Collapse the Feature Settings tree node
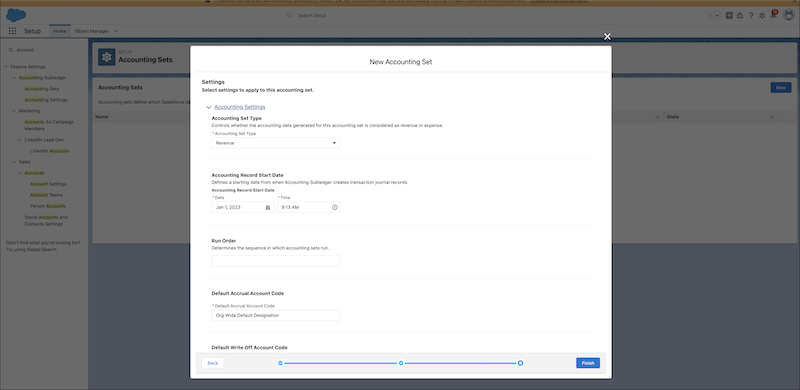The height and width of the screenshot is (390, 800). coord(6,67)
